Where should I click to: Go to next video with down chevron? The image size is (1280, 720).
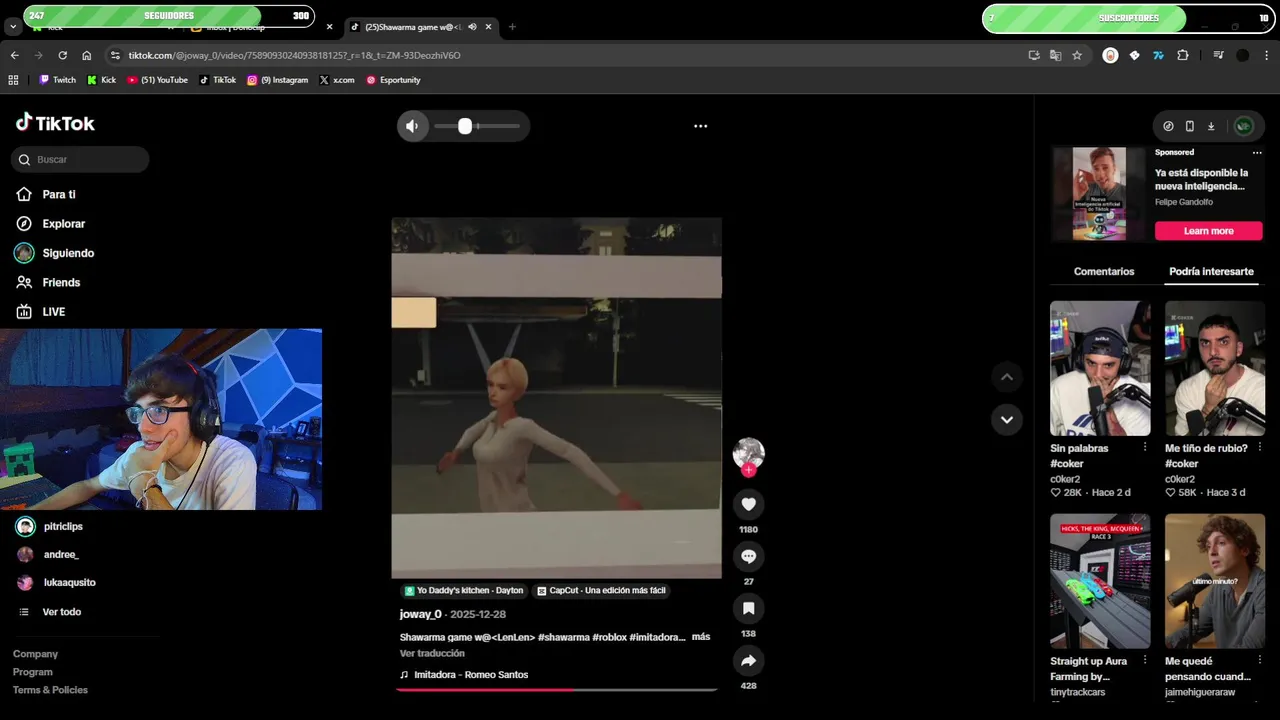coord(1007,419)
